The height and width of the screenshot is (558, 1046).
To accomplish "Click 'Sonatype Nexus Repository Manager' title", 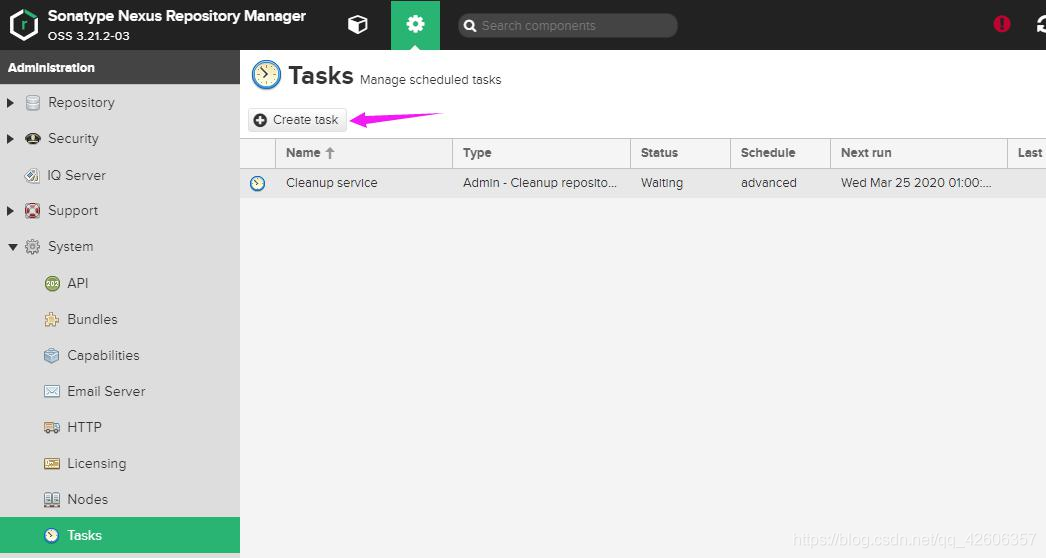I will coord(177,16).
